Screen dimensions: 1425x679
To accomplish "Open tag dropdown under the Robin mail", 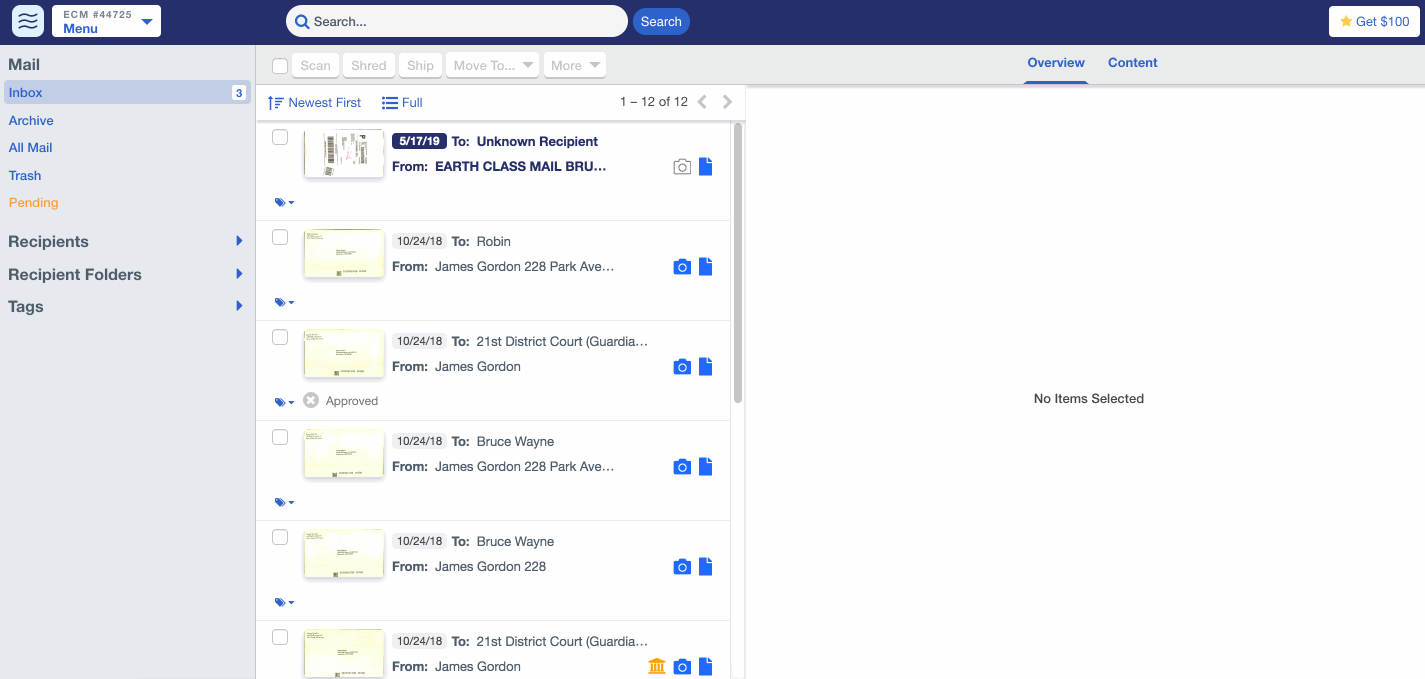I will pyautogui.click(x=284, y=302).
